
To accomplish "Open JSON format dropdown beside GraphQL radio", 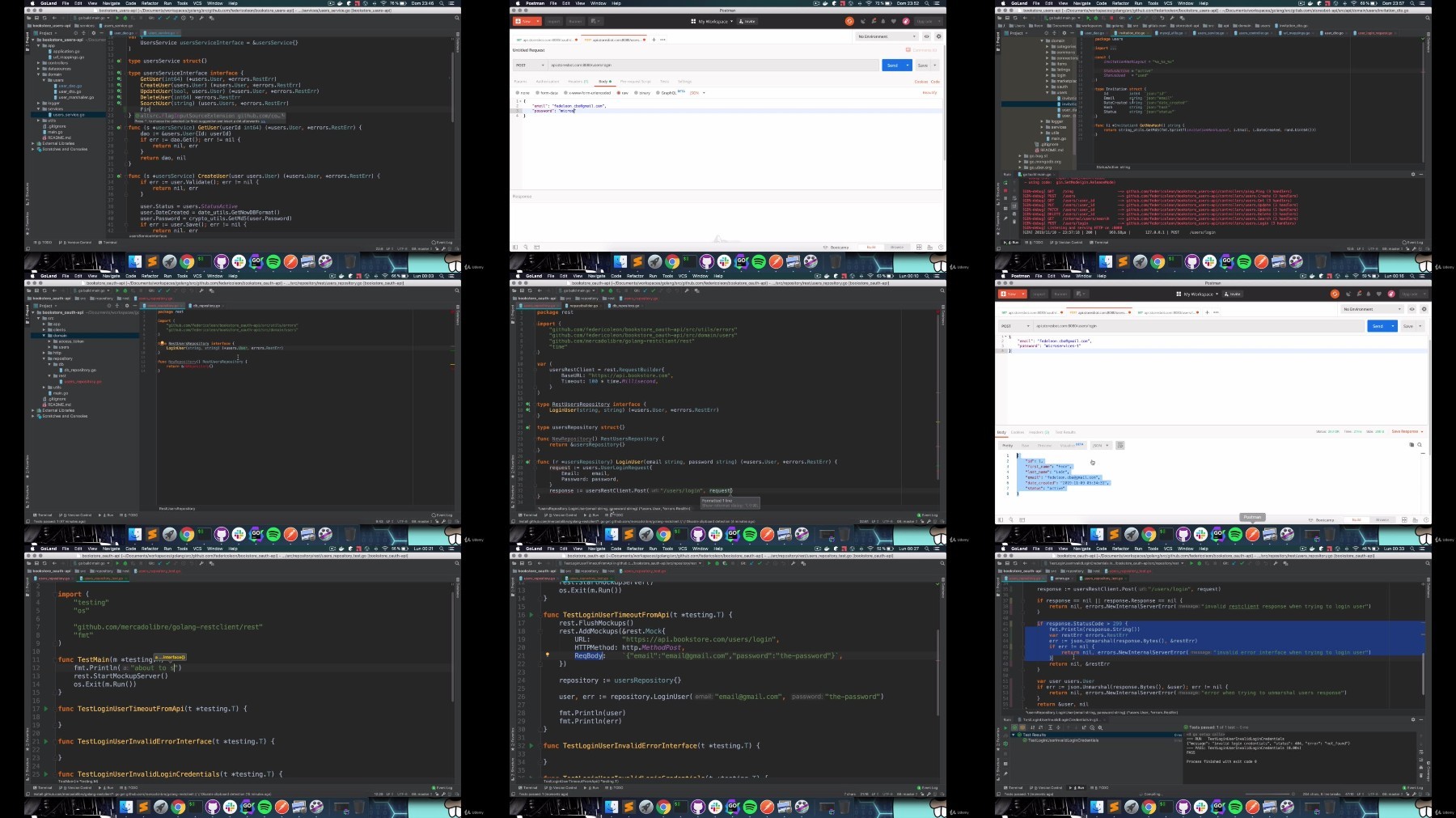I will pos(697,93).
